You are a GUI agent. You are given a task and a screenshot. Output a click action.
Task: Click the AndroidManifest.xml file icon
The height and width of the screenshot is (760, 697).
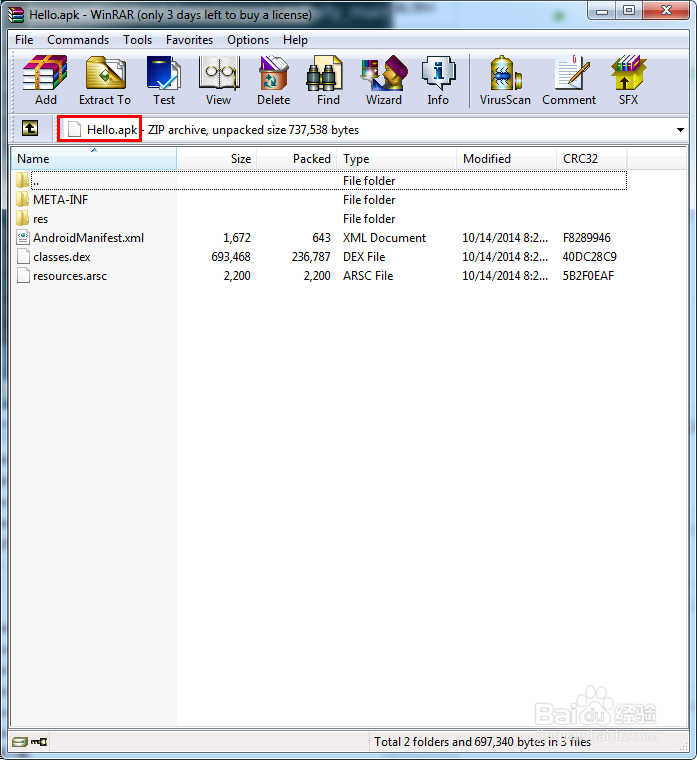click(23, 237)
